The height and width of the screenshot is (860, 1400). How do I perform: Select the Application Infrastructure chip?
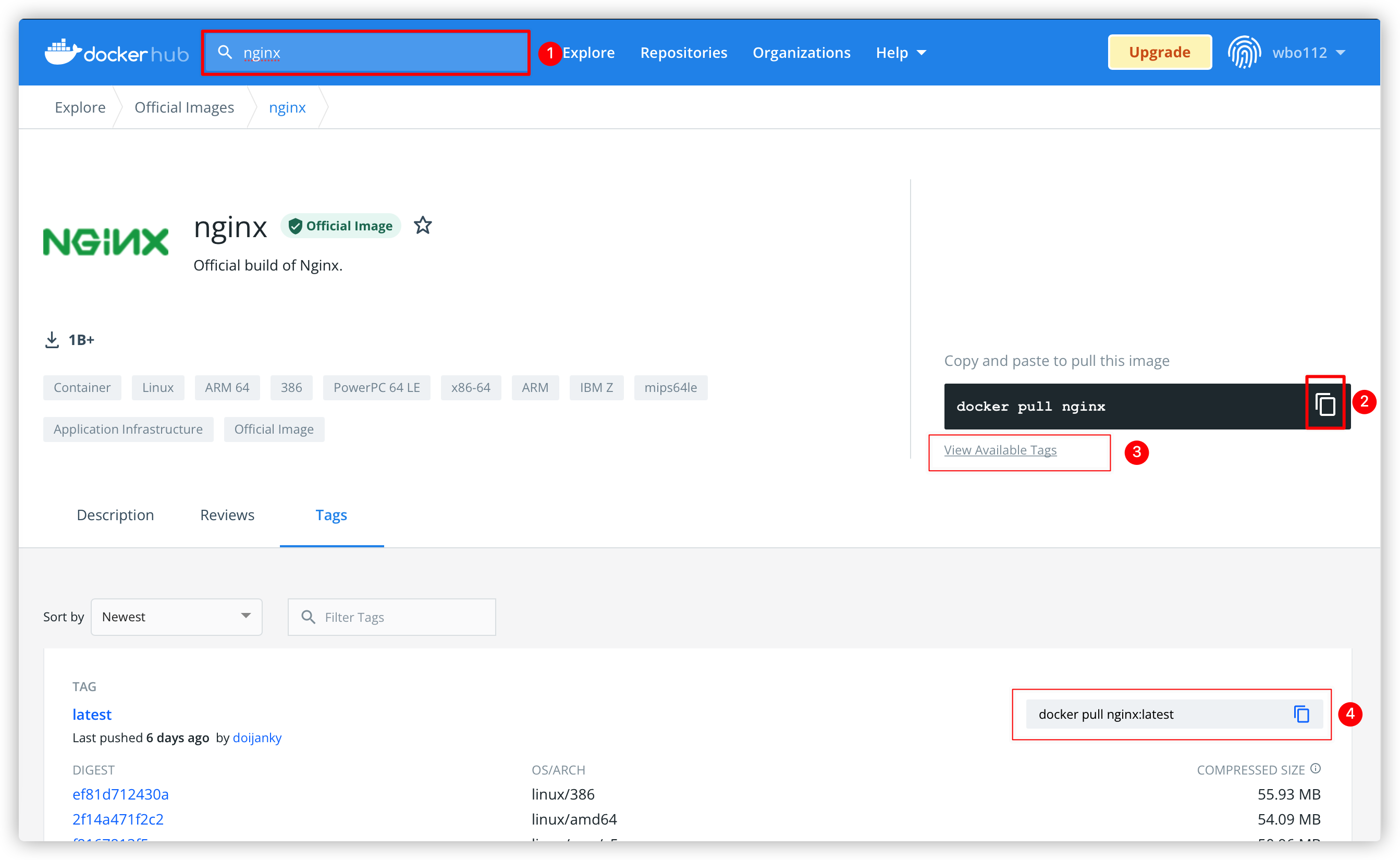[x=128, y=429]
